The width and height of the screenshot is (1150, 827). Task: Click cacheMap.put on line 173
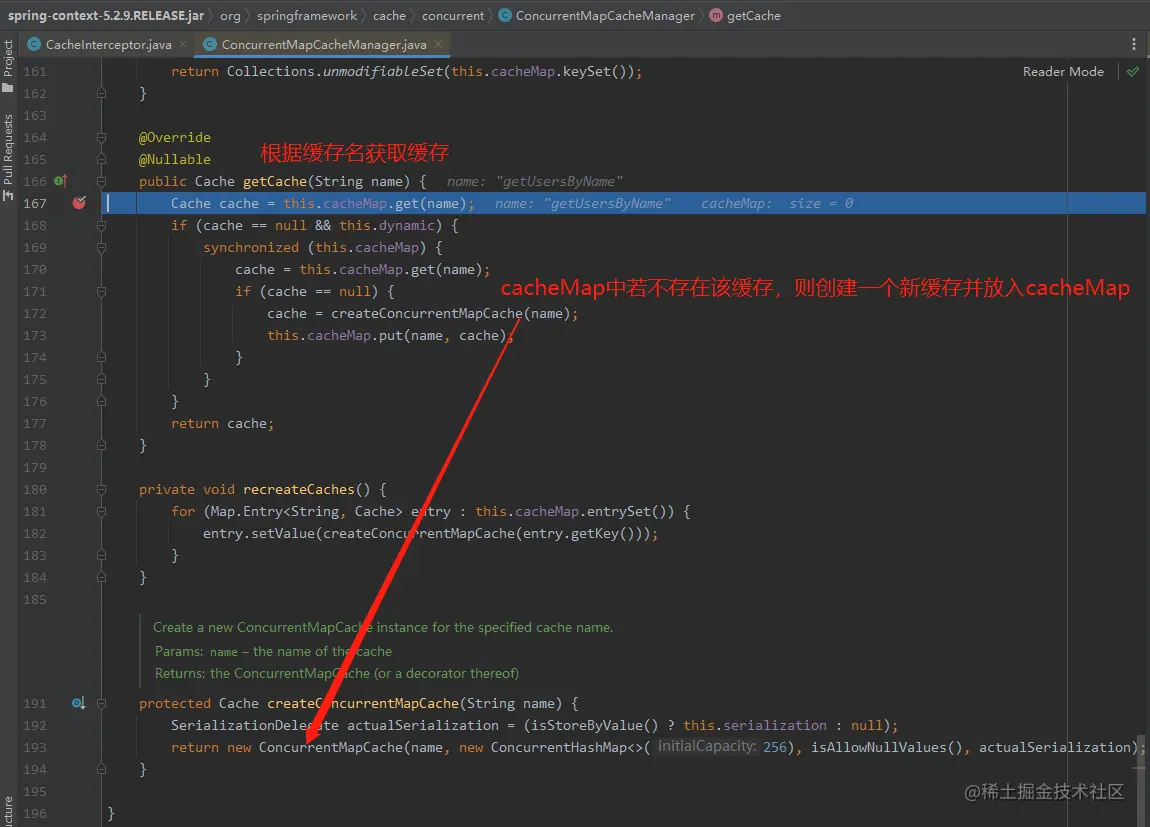tap(354, 335)
